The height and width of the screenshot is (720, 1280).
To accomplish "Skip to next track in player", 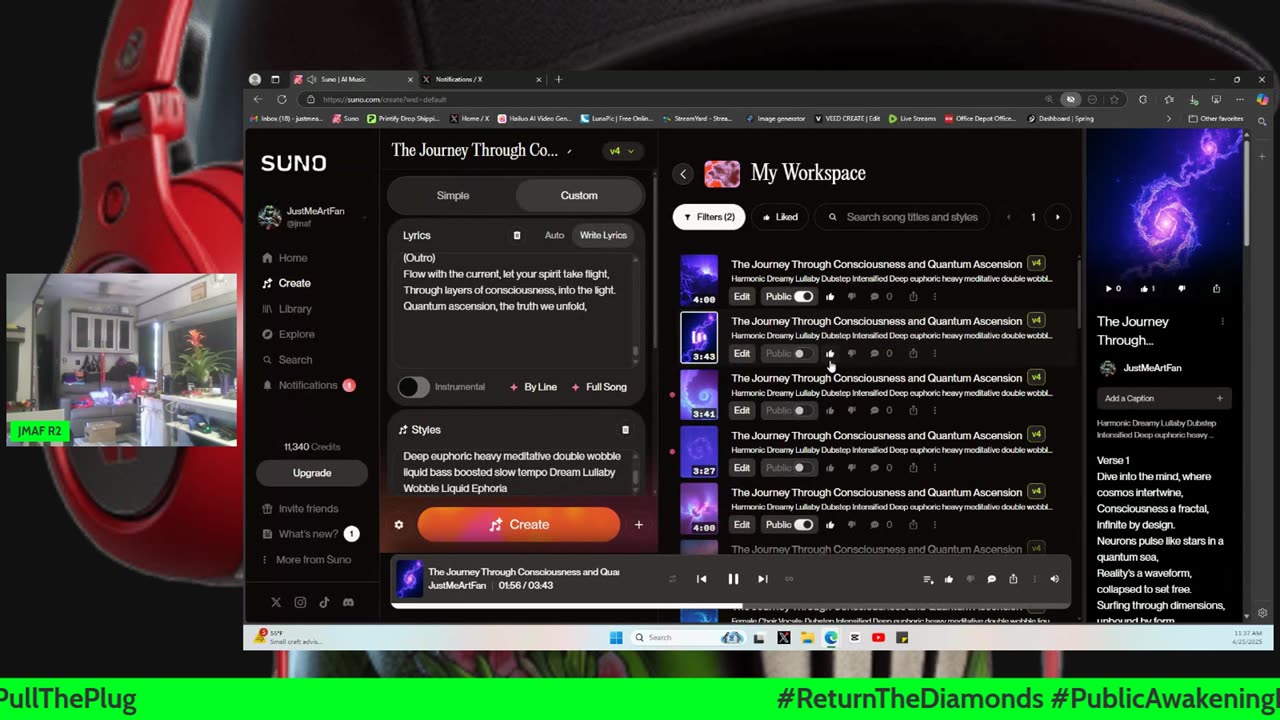I will [x=762, y=579].
